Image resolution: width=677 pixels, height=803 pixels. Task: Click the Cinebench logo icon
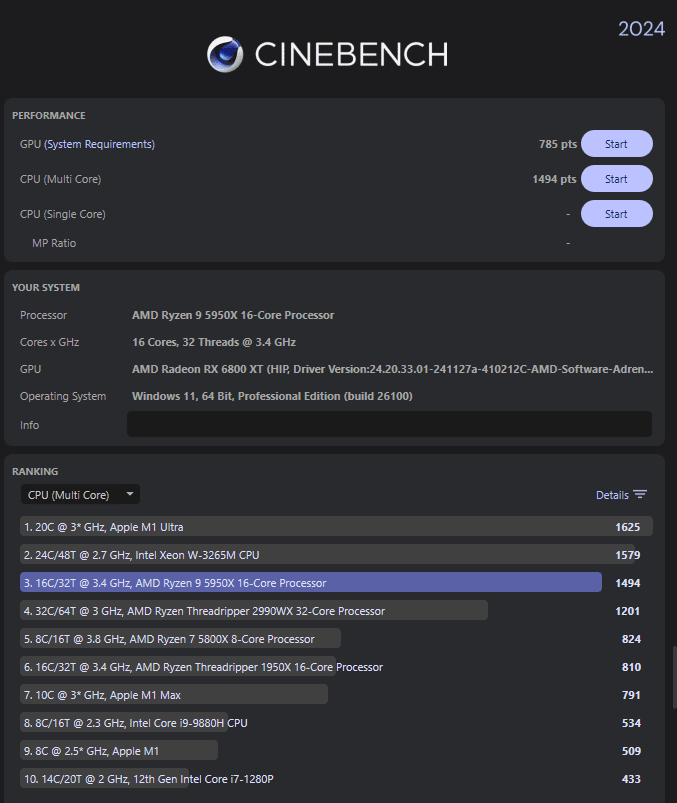(x=225, y=54)
